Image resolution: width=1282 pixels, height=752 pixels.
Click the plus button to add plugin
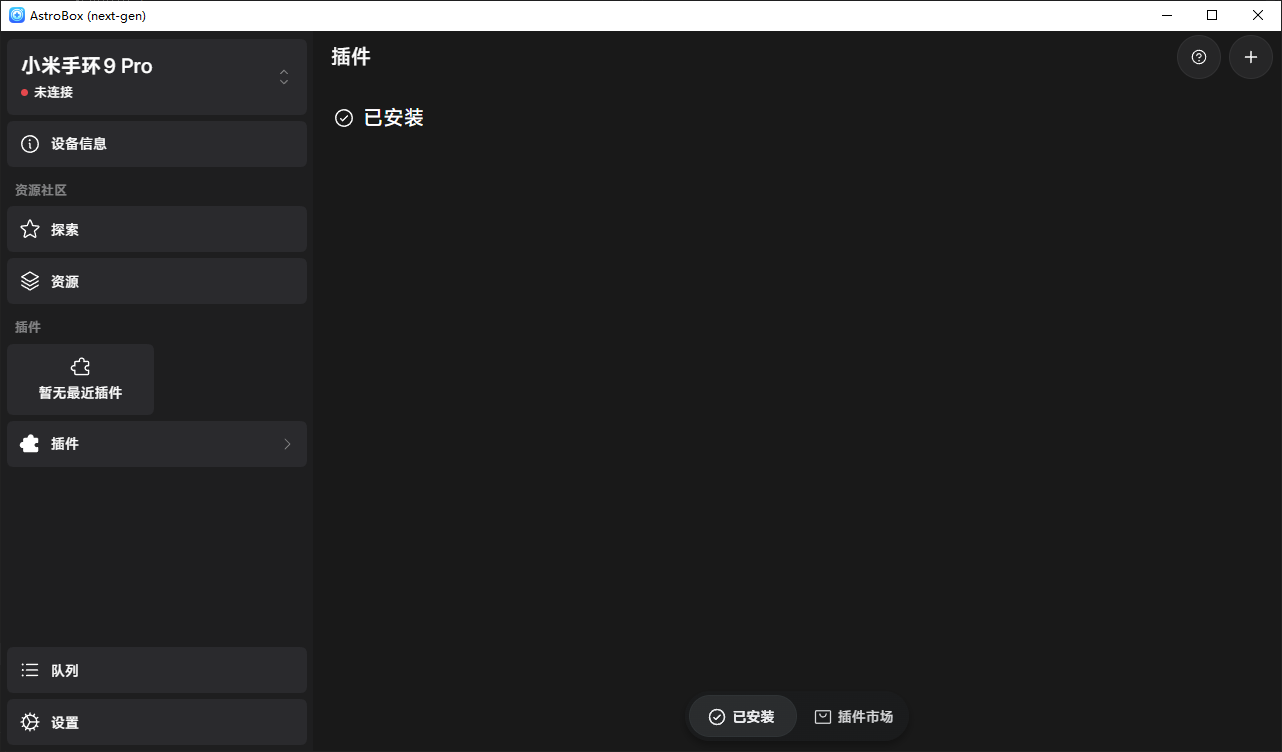[1251, 57]
